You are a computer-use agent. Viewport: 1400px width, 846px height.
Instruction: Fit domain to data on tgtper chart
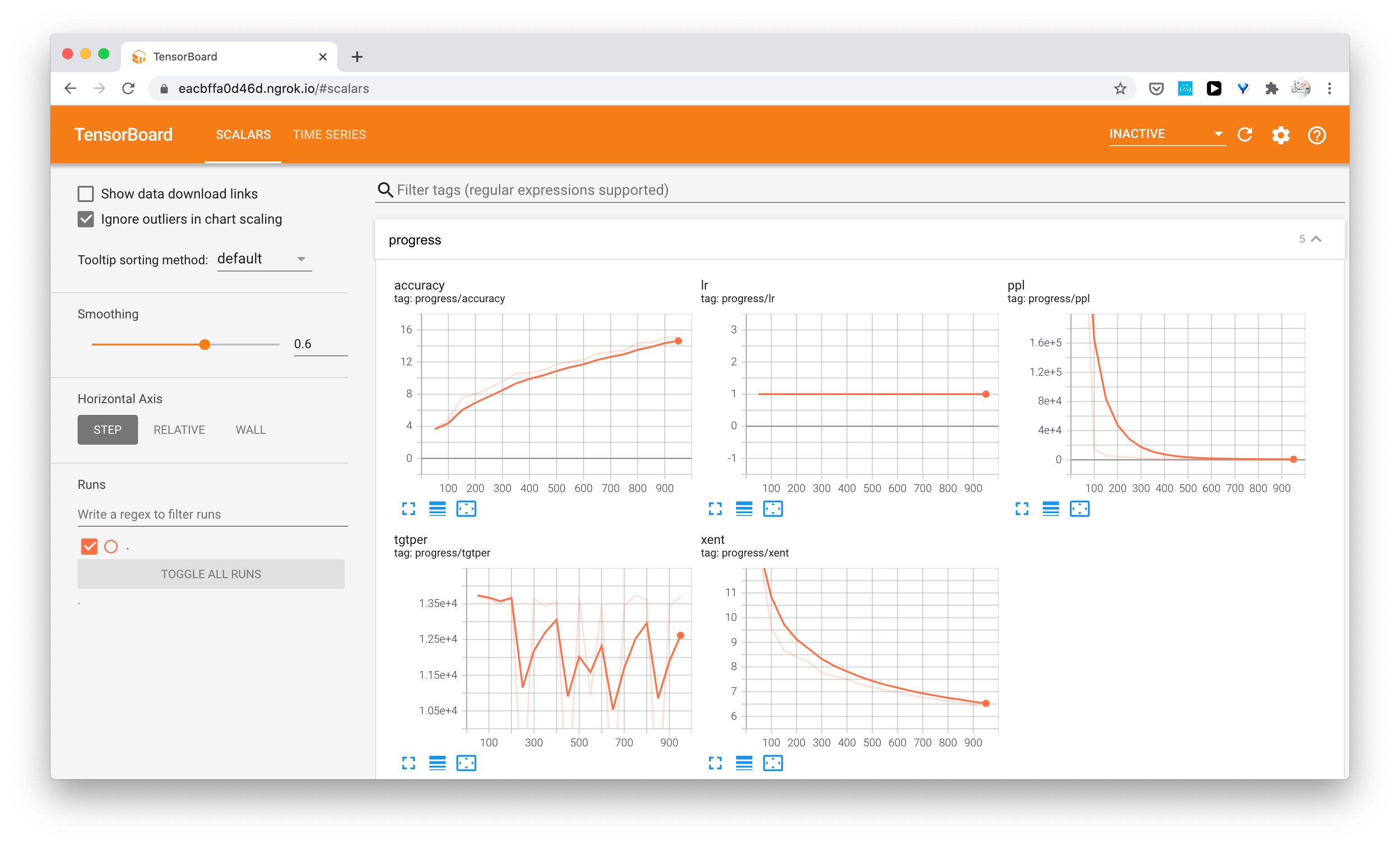pos(466,763)
